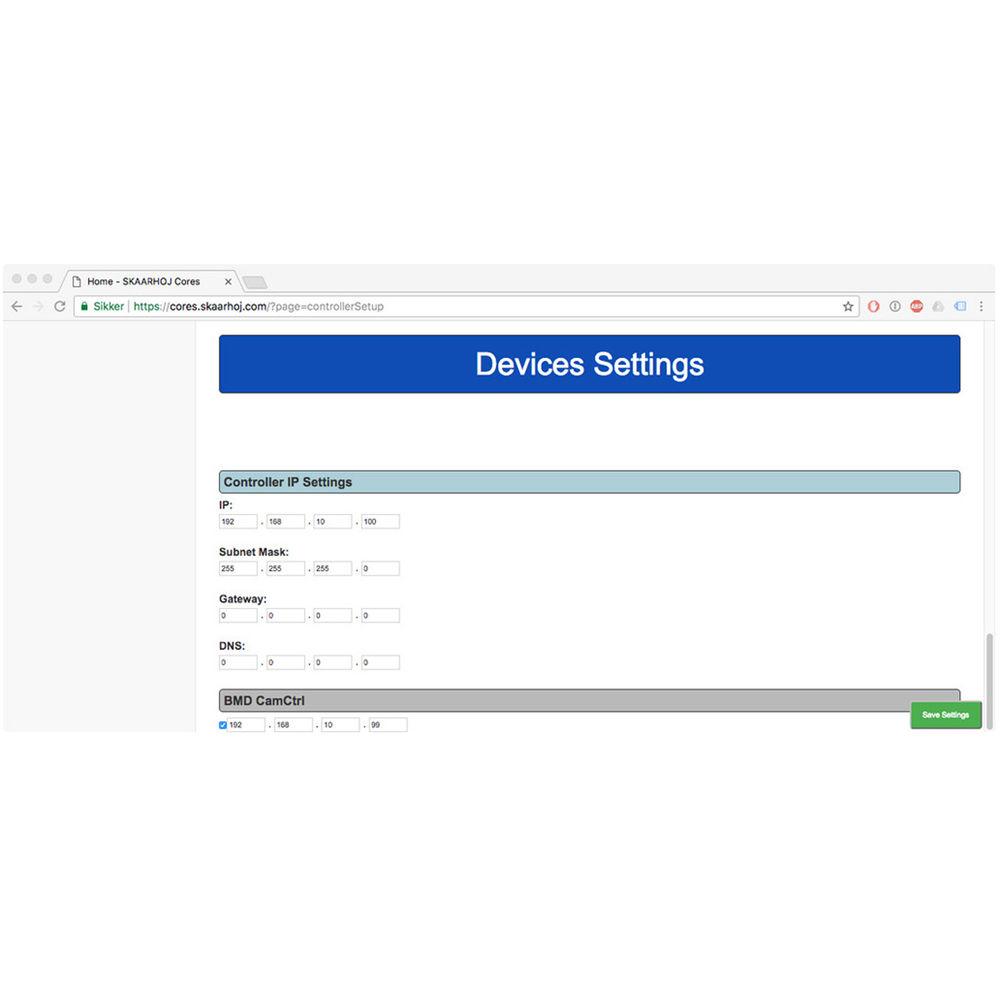Screen dimensions: 1000x1000
Task: Click the browser back arrow
Action: [x=16, y=307]
